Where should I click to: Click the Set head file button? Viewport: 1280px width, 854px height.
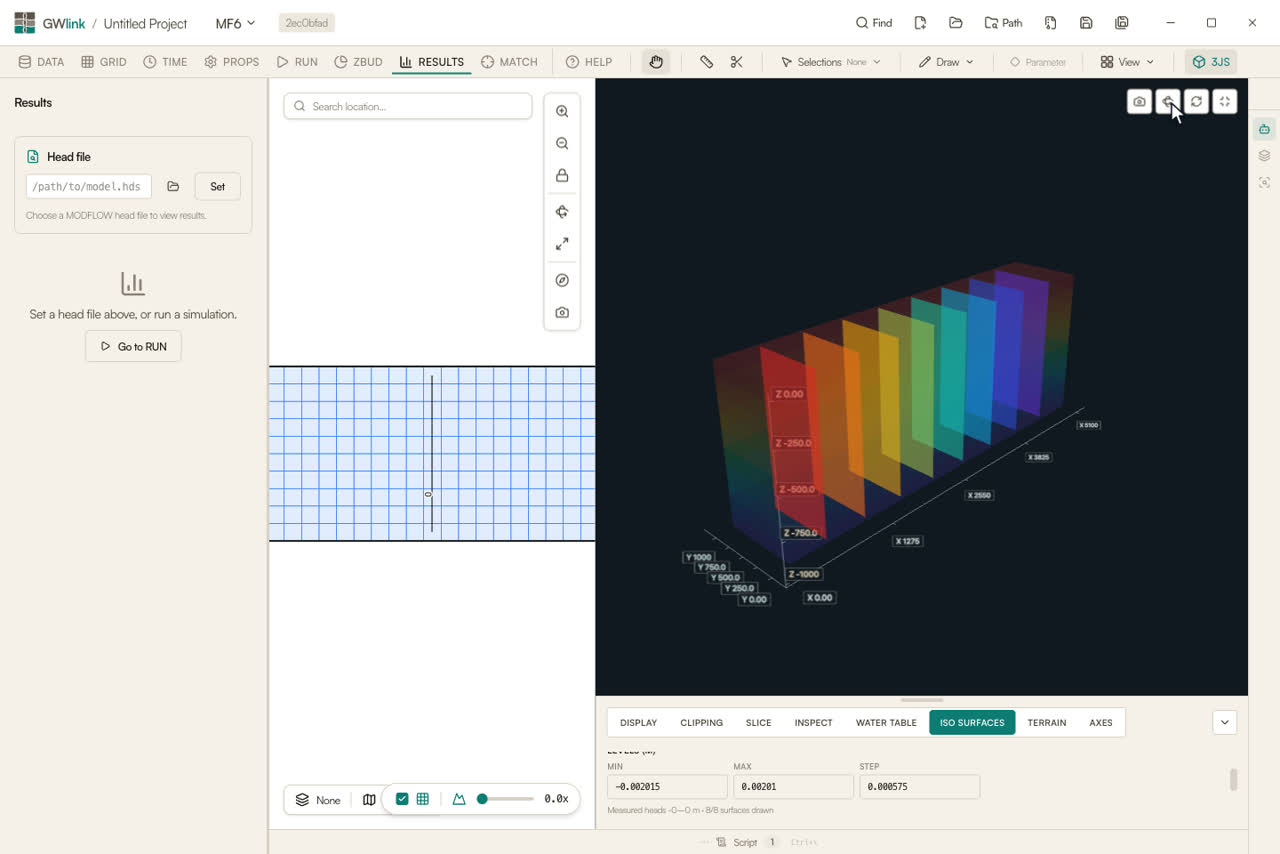coord(217,187)
